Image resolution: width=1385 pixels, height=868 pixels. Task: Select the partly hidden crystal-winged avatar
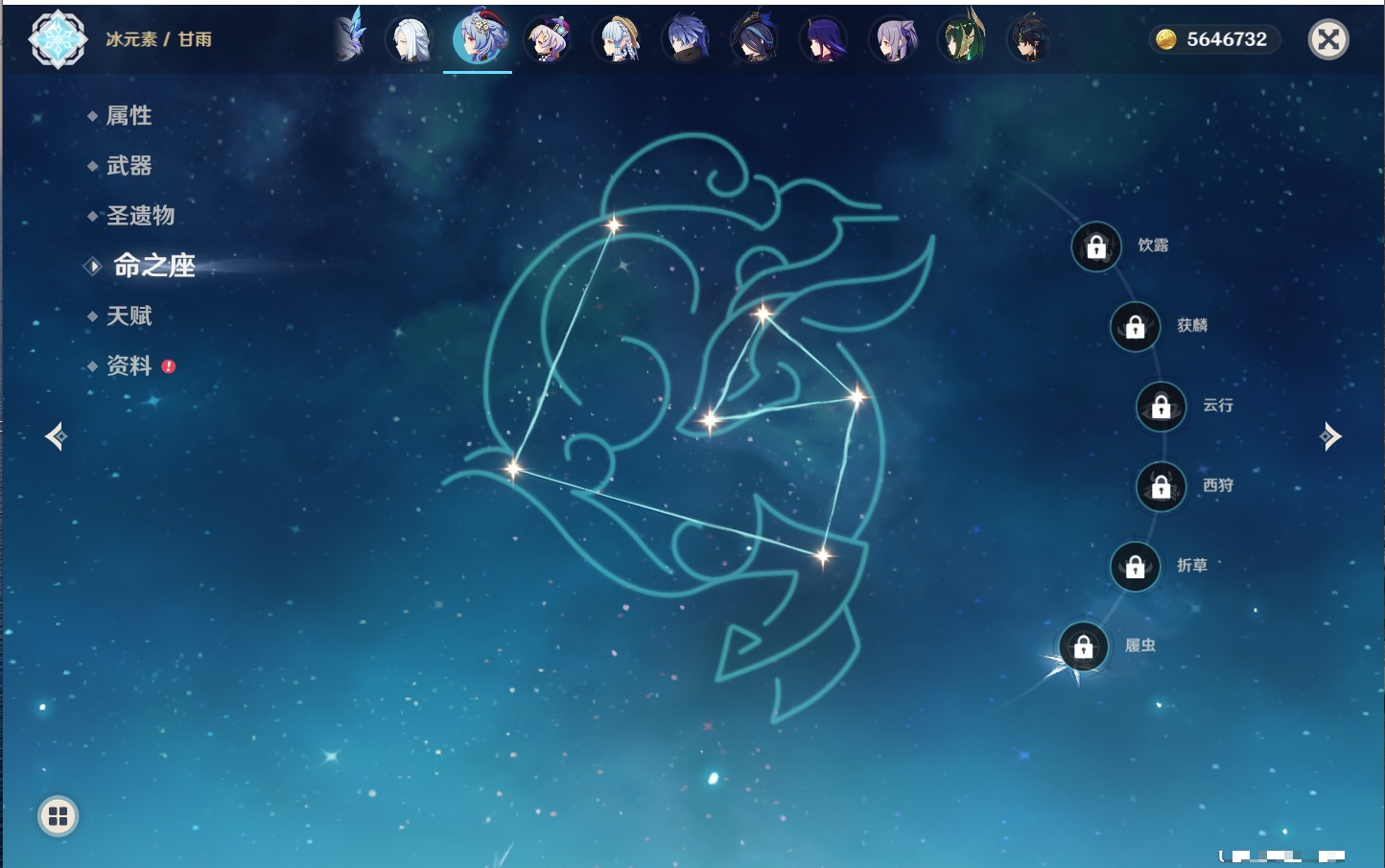click(x=351, y=38)
